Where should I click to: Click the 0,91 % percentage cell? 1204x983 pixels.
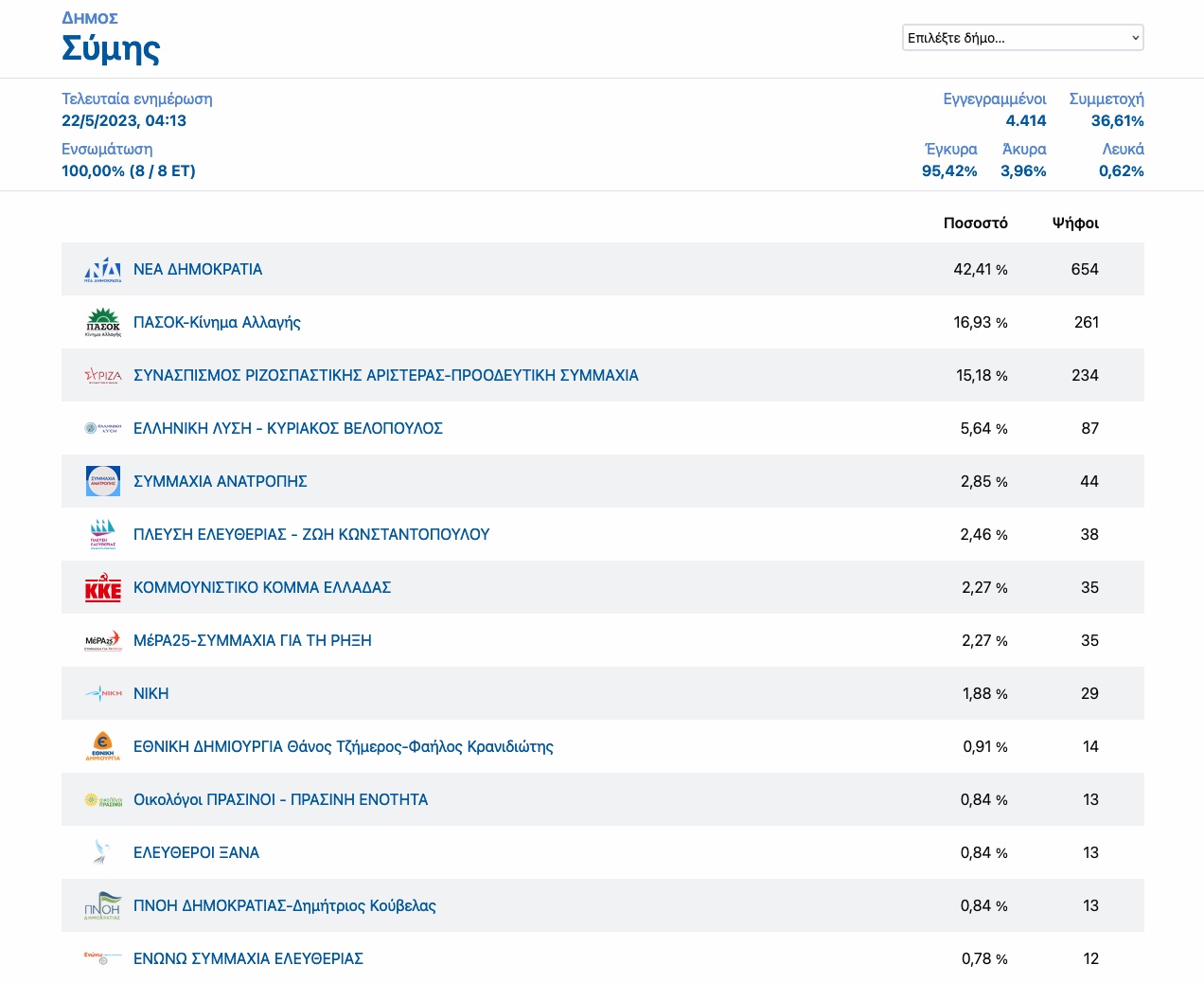pyautogui.click(x=985, y=746)
